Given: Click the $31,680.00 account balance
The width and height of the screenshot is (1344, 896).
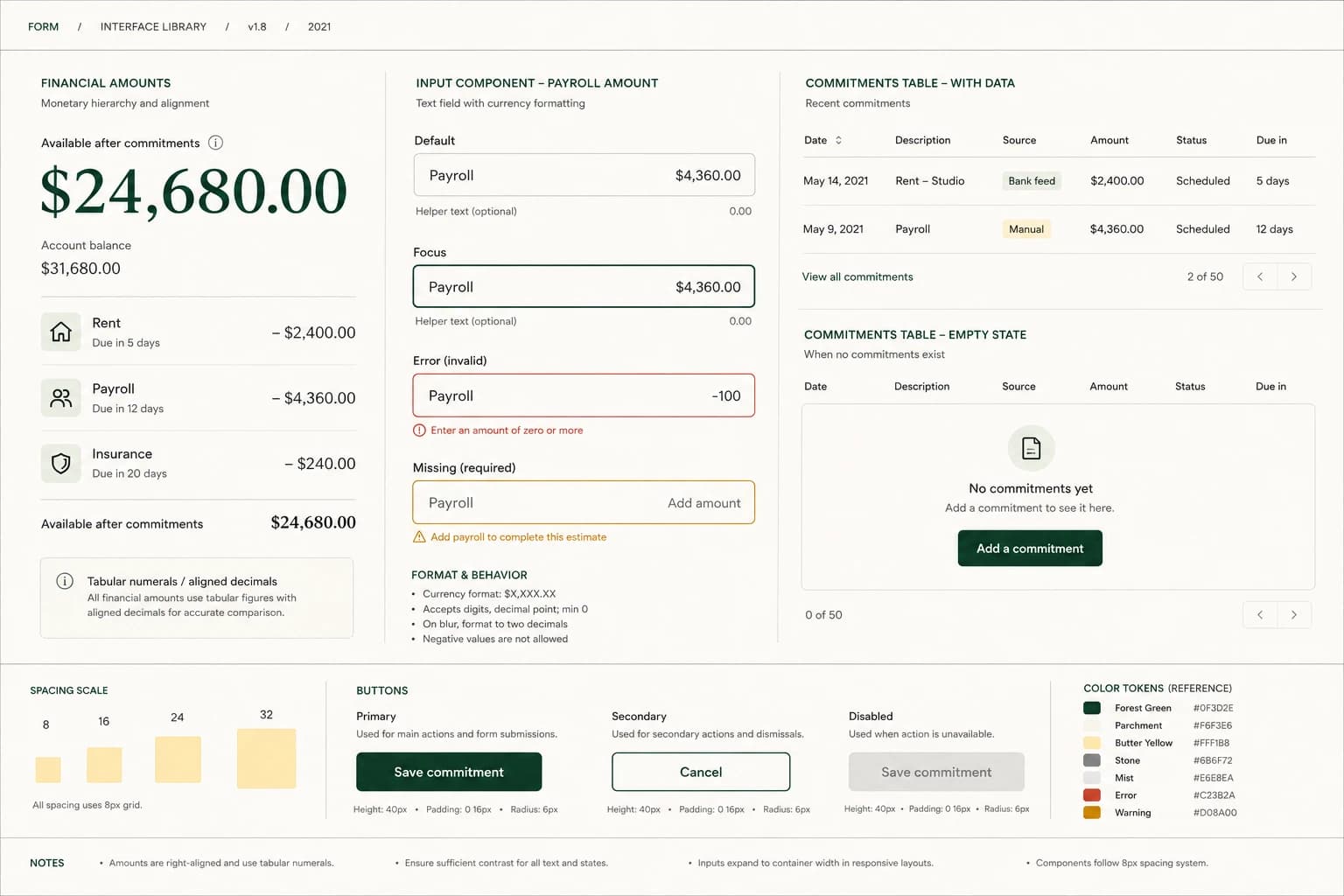Looking at the screenshot, I should click(x=80, y=269).
